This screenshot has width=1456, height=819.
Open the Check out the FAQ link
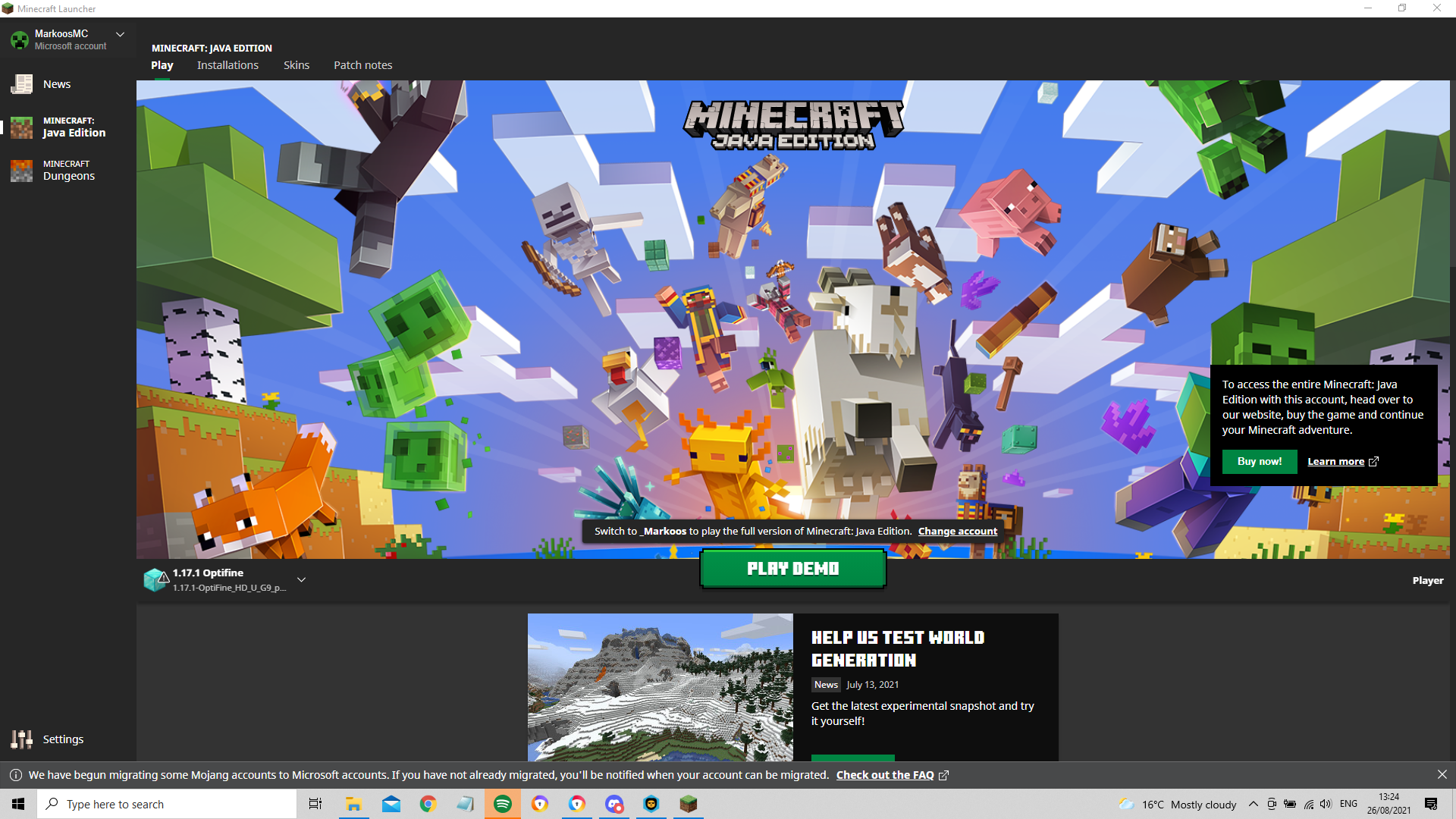[885, 775]
